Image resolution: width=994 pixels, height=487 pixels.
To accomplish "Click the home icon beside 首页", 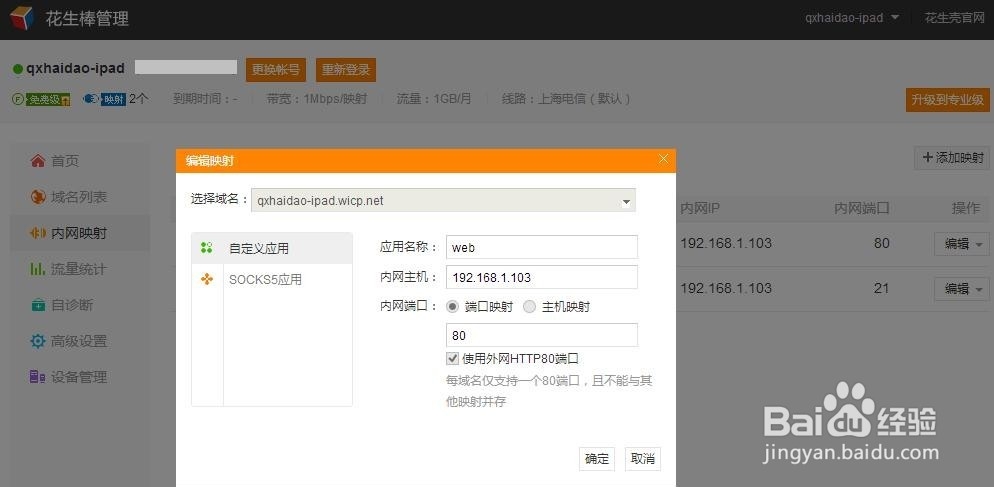I will click(x=38, y=161).
